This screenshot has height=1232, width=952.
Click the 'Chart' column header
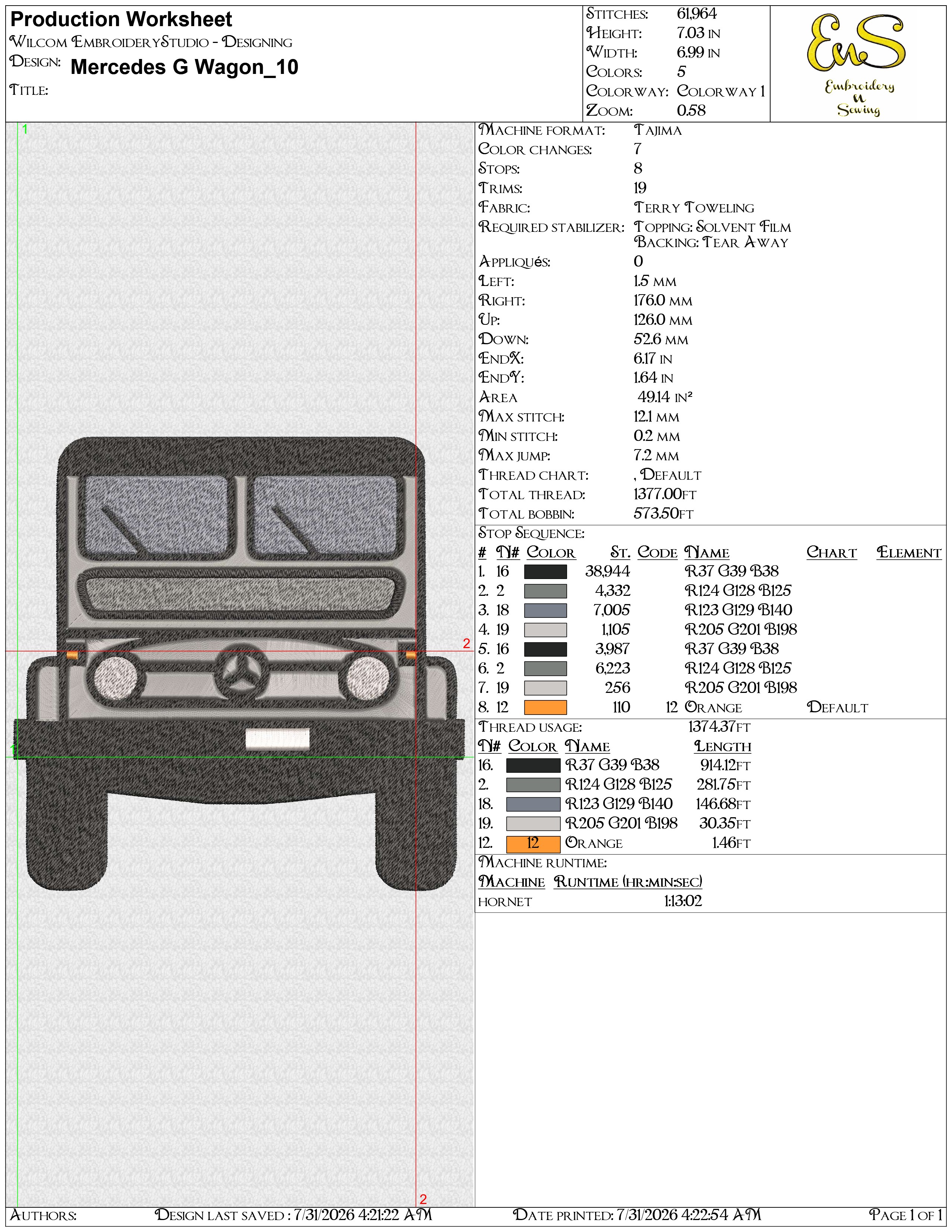pyautogui.click(x=831, y=553)
